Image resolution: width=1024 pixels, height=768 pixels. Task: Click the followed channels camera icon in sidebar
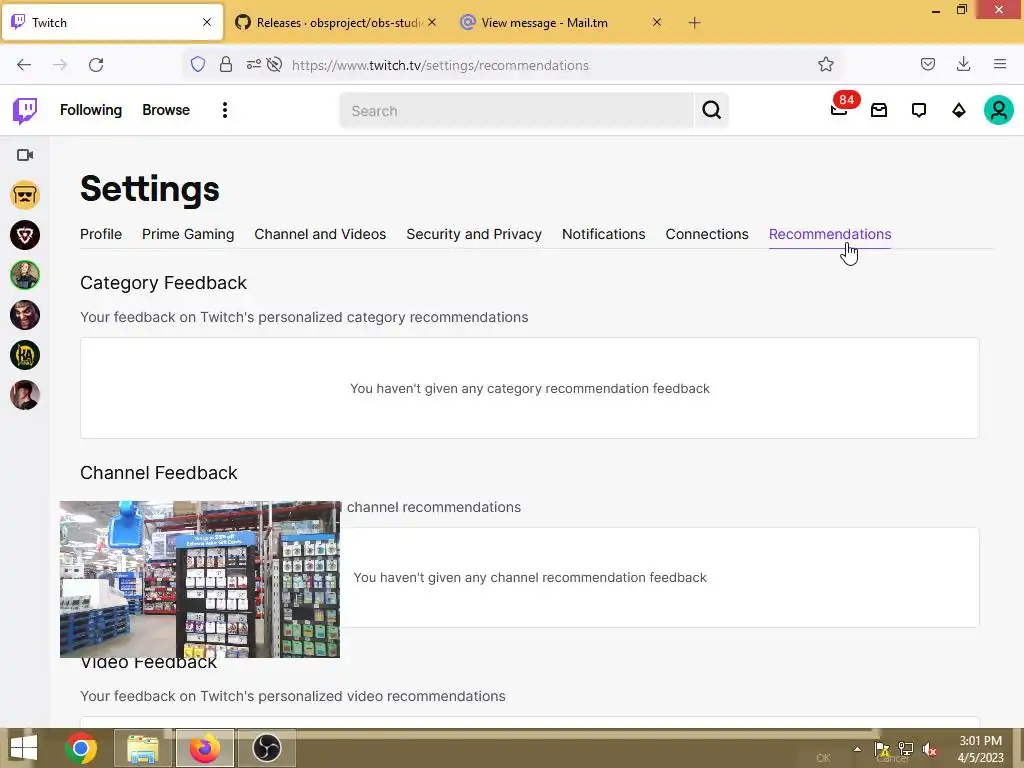[25, 155]
